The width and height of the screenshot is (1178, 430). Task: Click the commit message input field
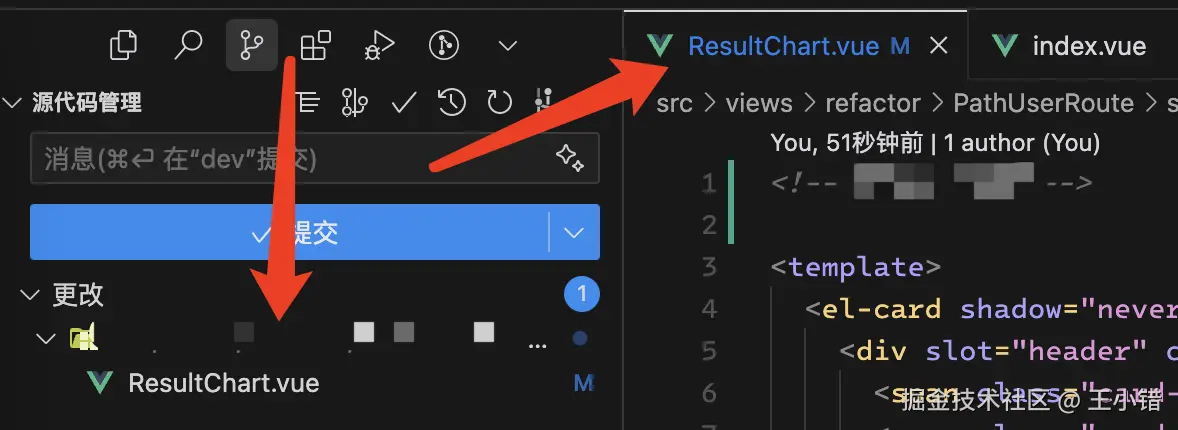(290, 158)
